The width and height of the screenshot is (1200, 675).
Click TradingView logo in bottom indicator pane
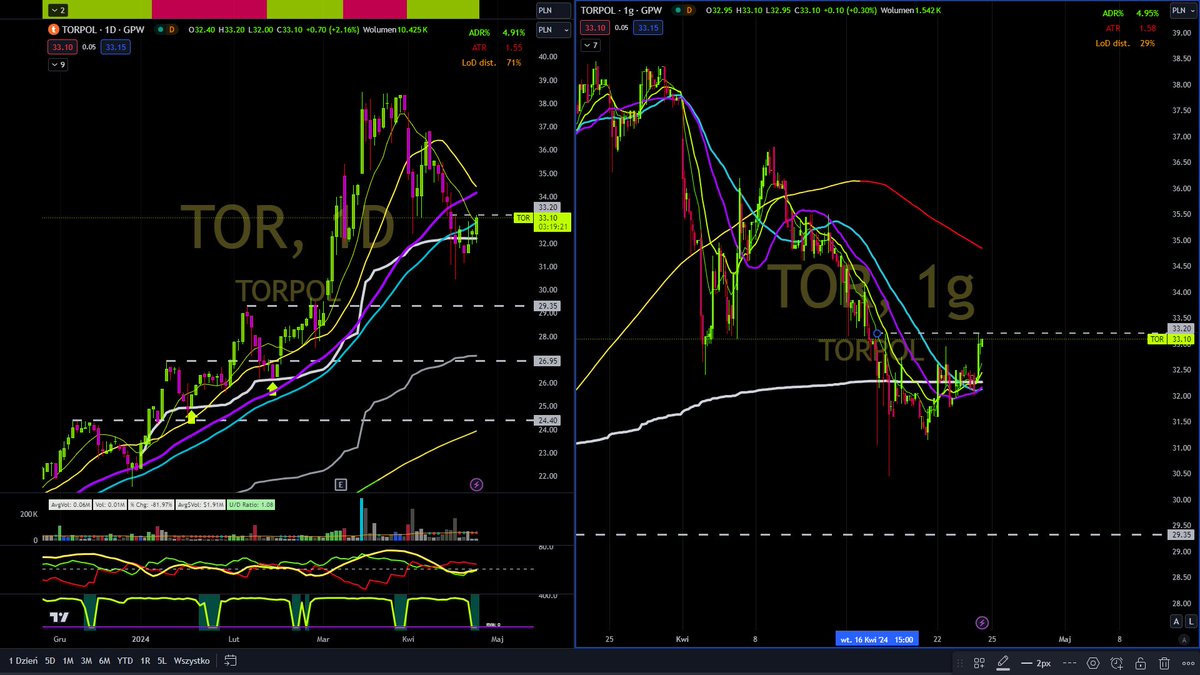pos(59,617)
